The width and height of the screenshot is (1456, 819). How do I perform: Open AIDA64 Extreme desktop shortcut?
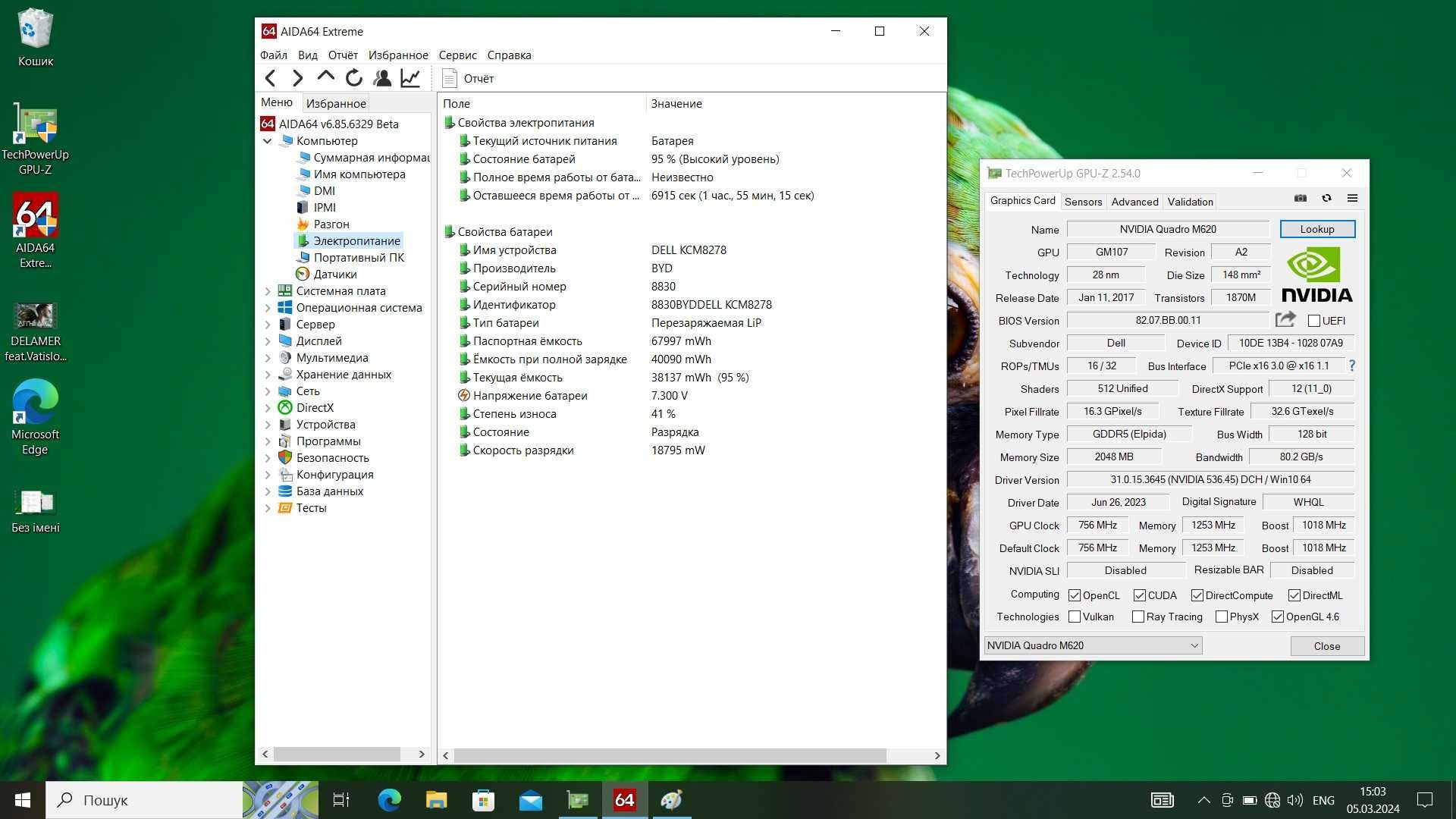(x=35, y=231)
